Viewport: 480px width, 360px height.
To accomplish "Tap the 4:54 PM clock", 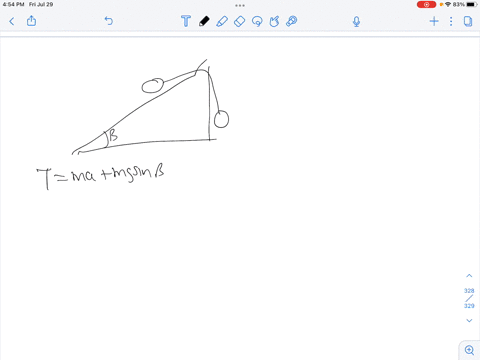I will (13, 4).
